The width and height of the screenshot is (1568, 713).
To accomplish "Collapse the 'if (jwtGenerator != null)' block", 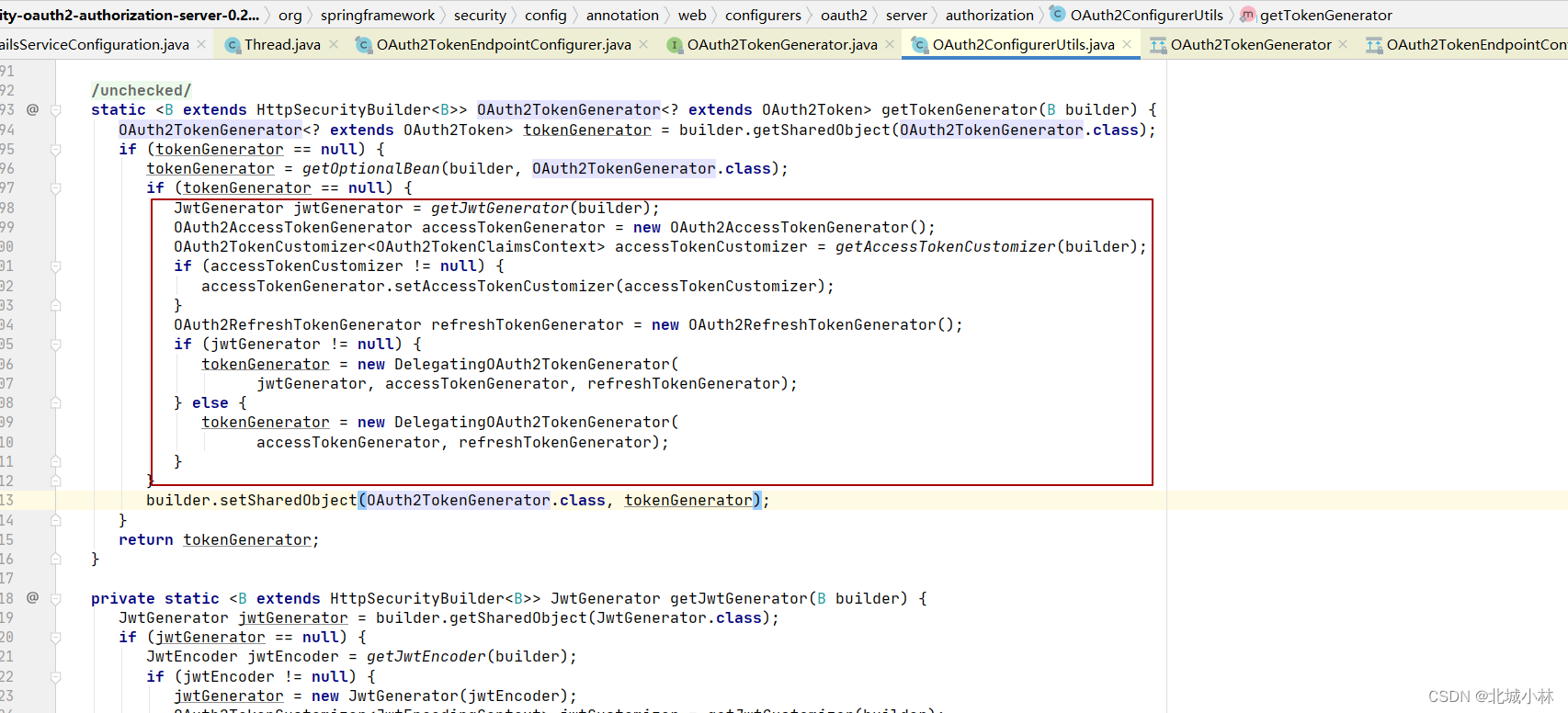I will click(56, 345).
